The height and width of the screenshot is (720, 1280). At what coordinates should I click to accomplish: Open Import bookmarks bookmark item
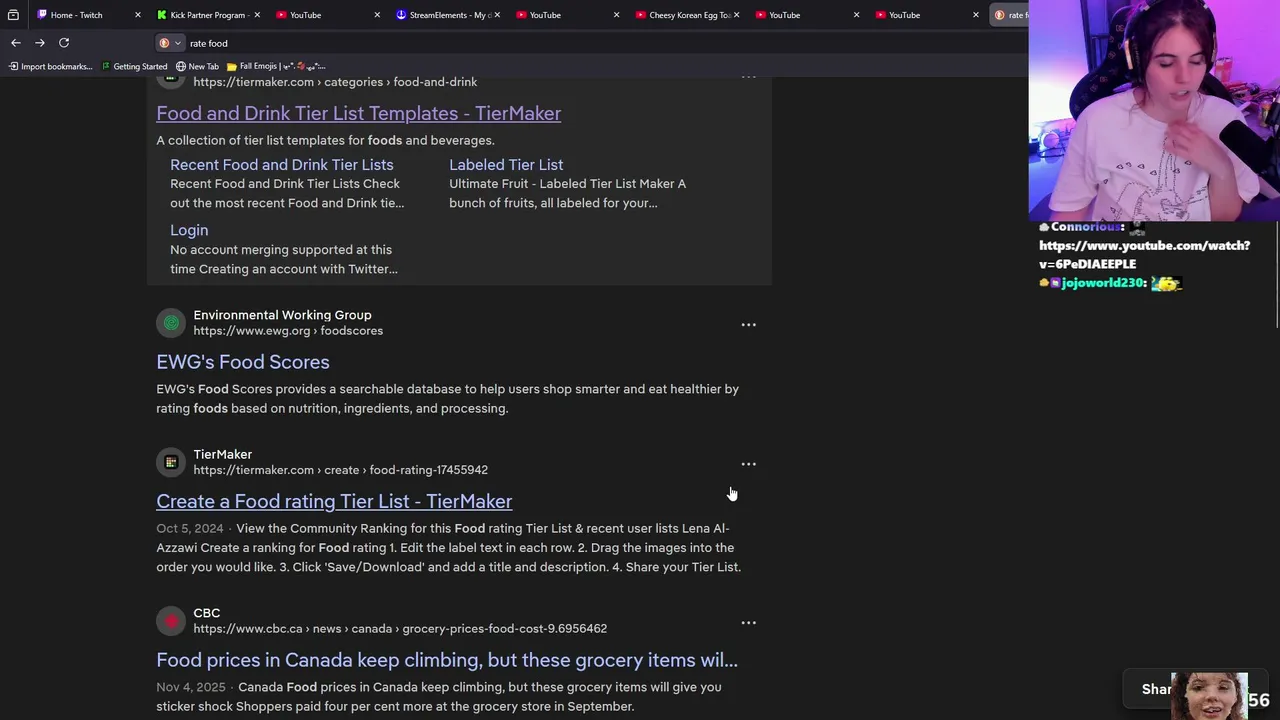click(50, 67)
